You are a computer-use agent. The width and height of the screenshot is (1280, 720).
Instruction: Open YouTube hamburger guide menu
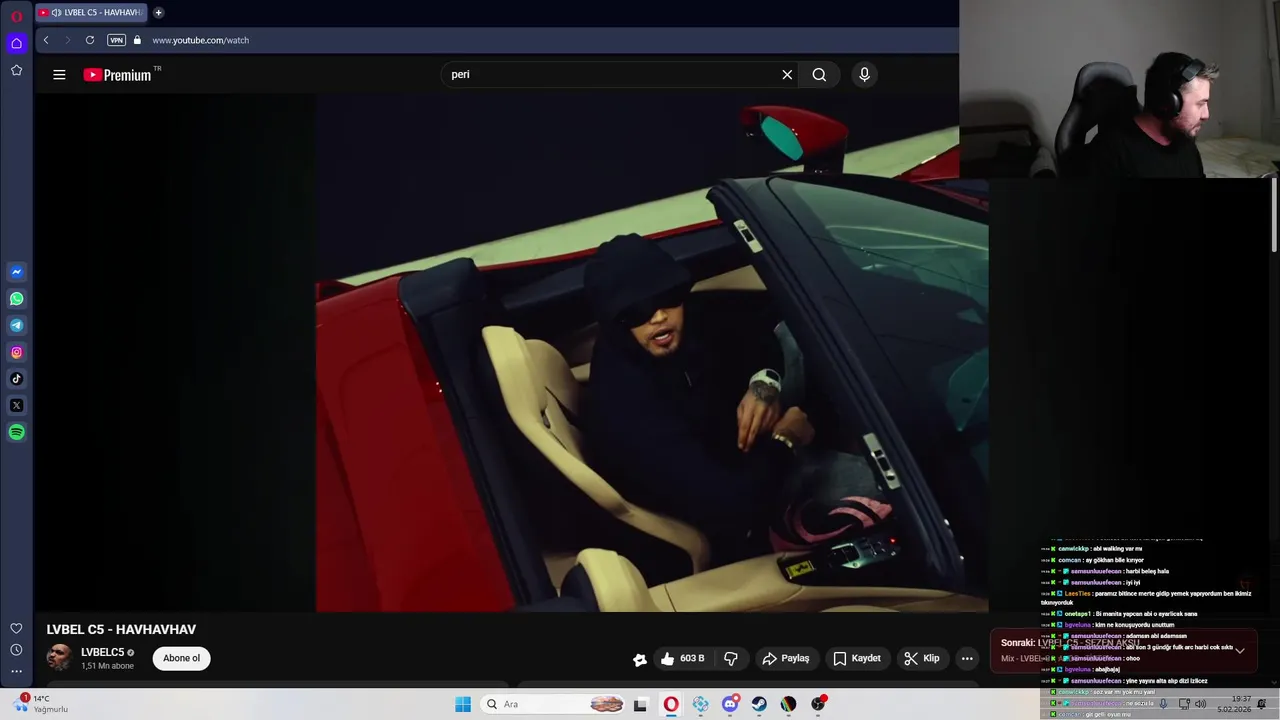(x=59, y=75)
